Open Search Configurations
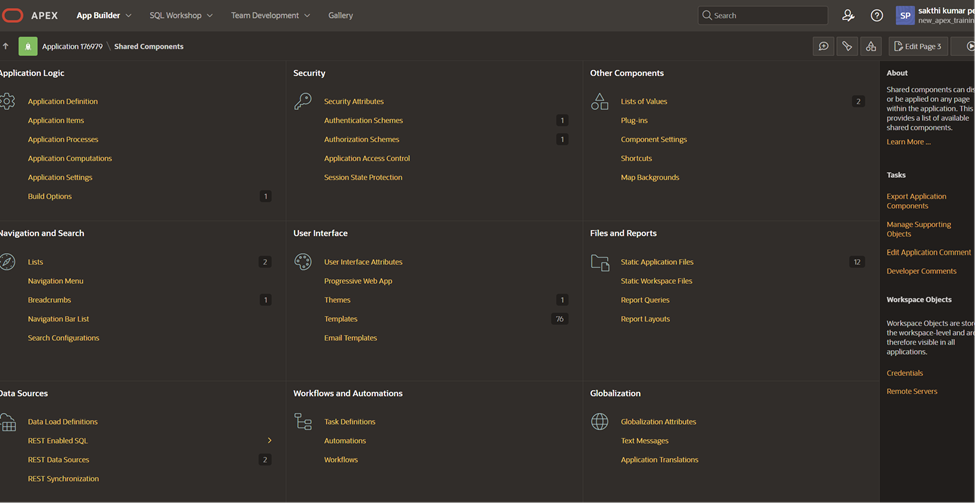The image size is (975, 503). tap(63, 338)
